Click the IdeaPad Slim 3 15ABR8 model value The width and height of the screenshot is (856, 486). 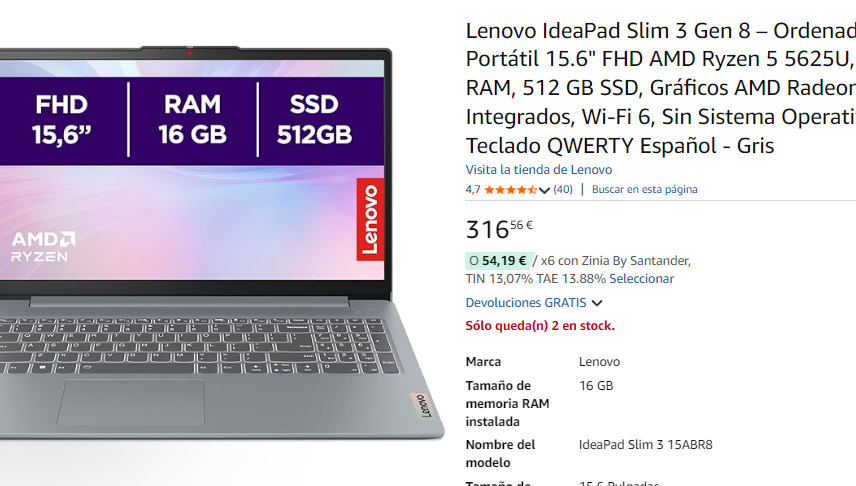(645, 445)
